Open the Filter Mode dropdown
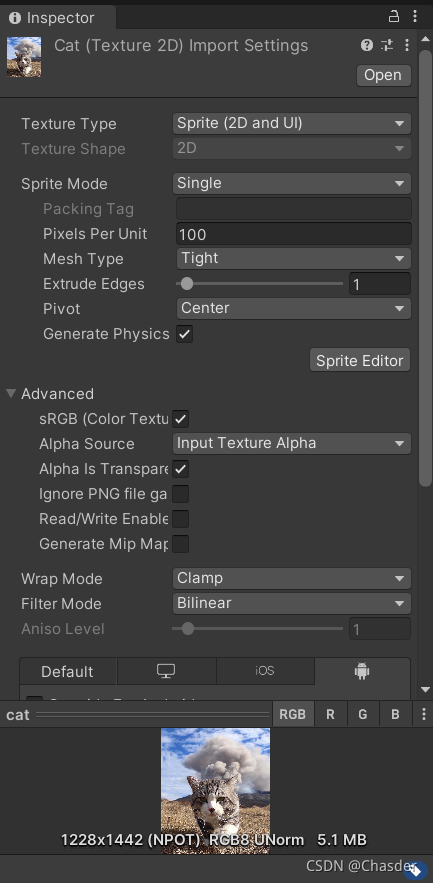Viewport: 433px width, 883px height. 292,603
